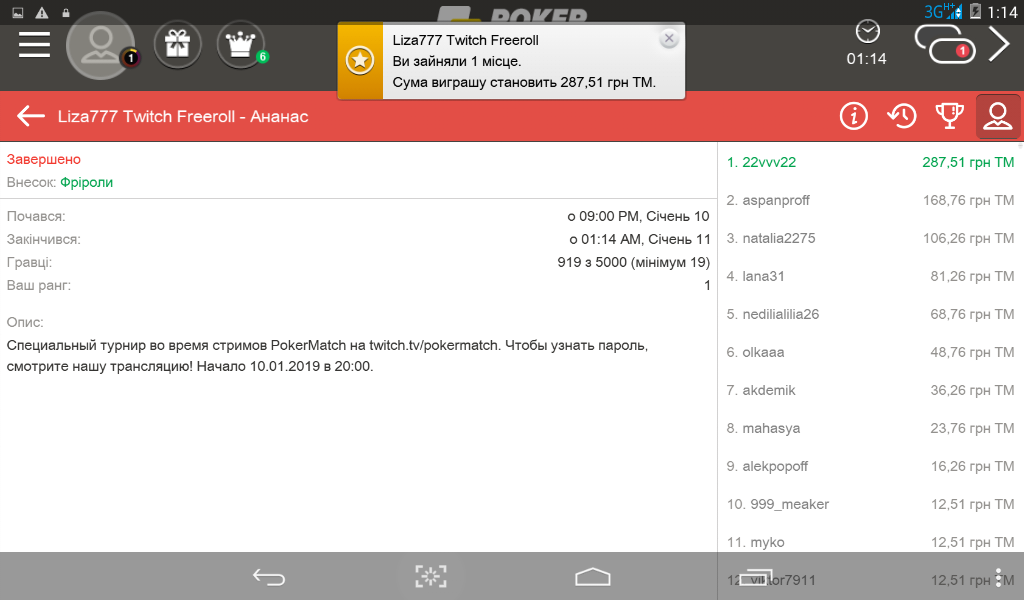Close the freeroll win notification
Screen dimensions: 1024x600
(669, 39)
